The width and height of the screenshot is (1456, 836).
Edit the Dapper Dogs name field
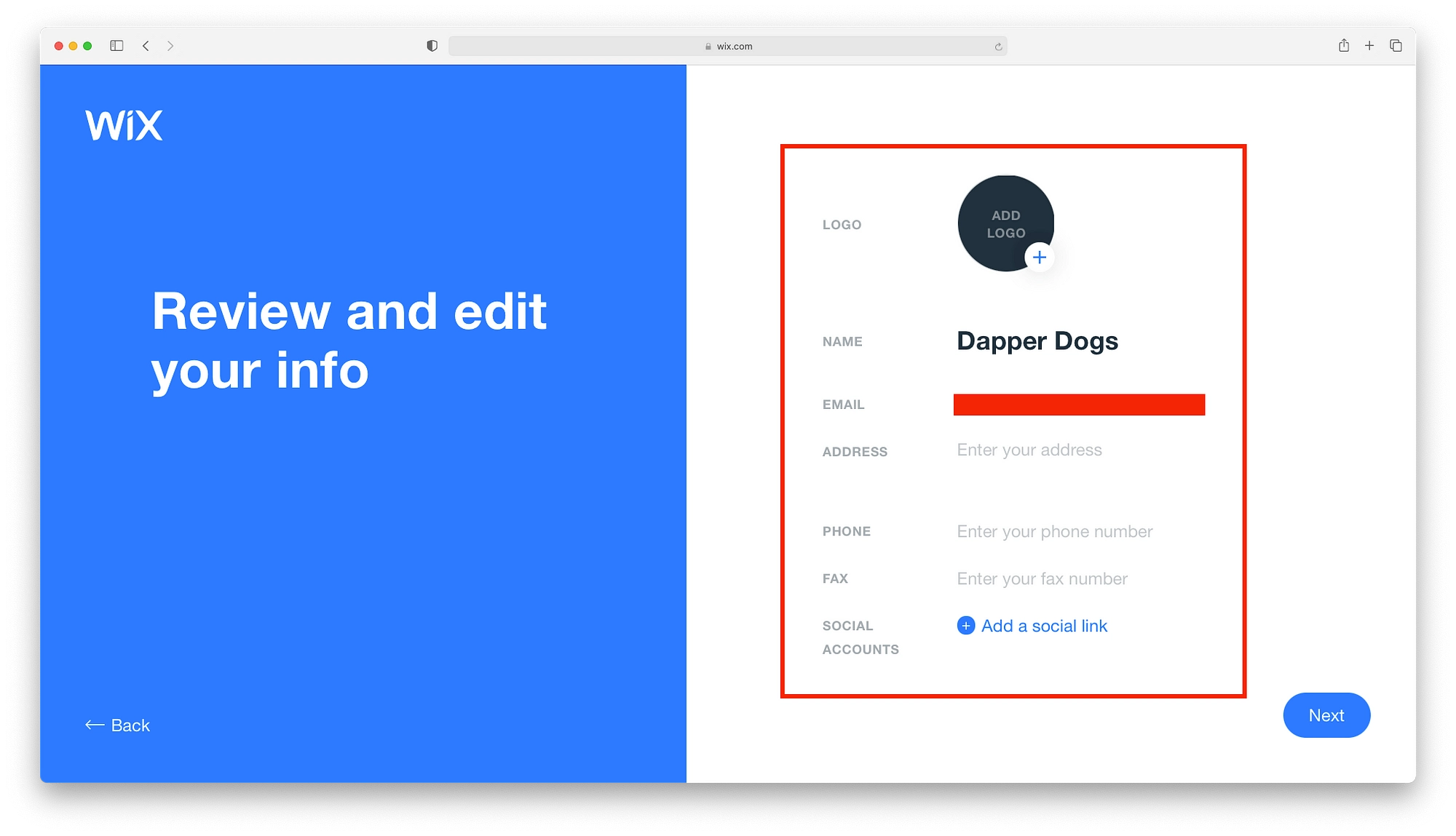[x=1037, y=341]
